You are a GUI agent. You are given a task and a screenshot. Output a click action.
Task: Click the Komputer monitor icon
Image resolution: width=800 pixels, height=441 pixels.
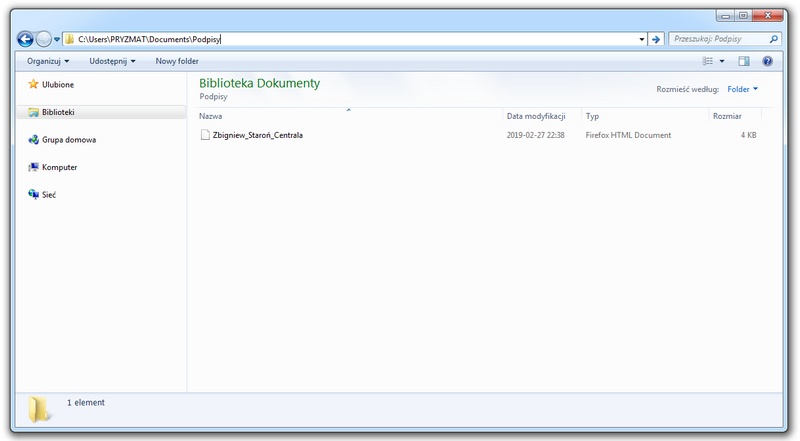tap(33, 167)
